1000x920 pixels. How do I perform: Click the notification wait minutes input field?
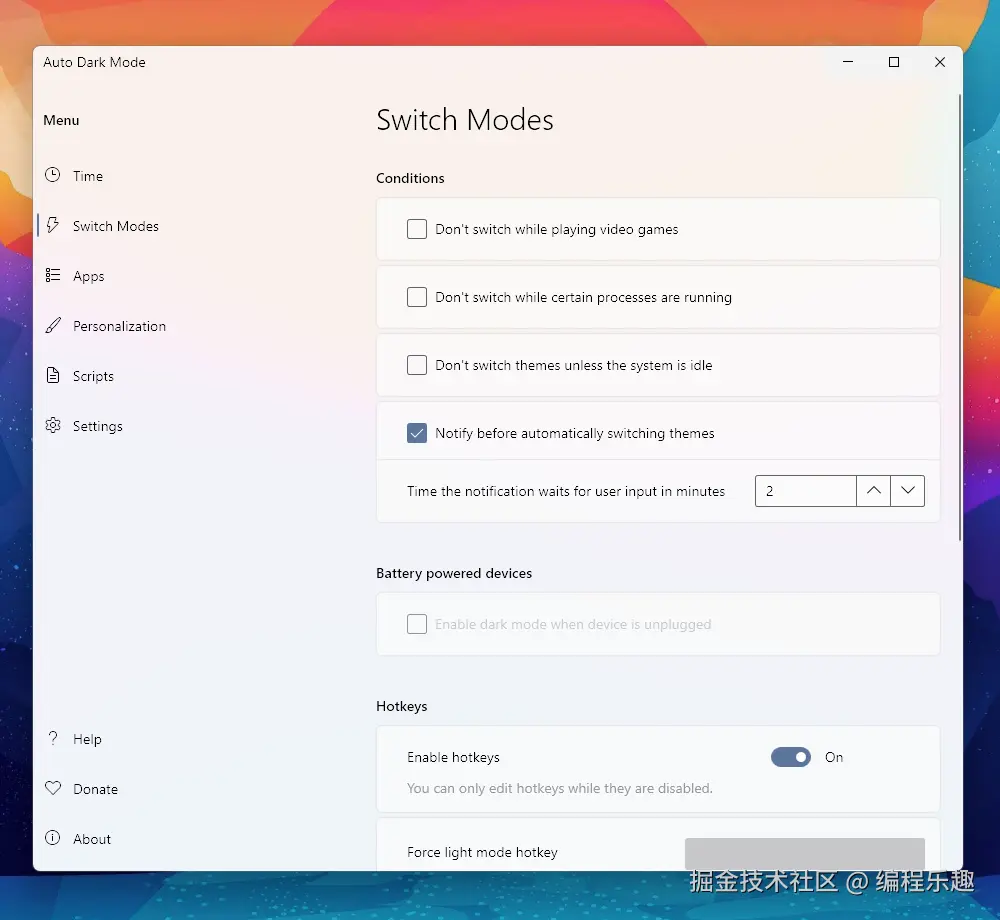pyautogui.click(x=805, y=491)
